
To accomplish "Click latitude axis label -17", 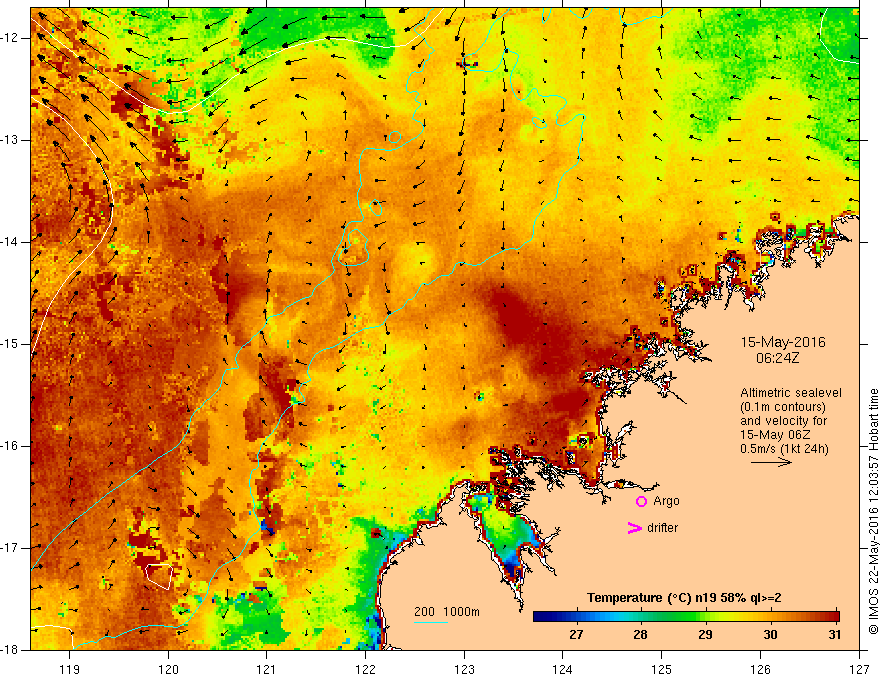I will point(11,548).
